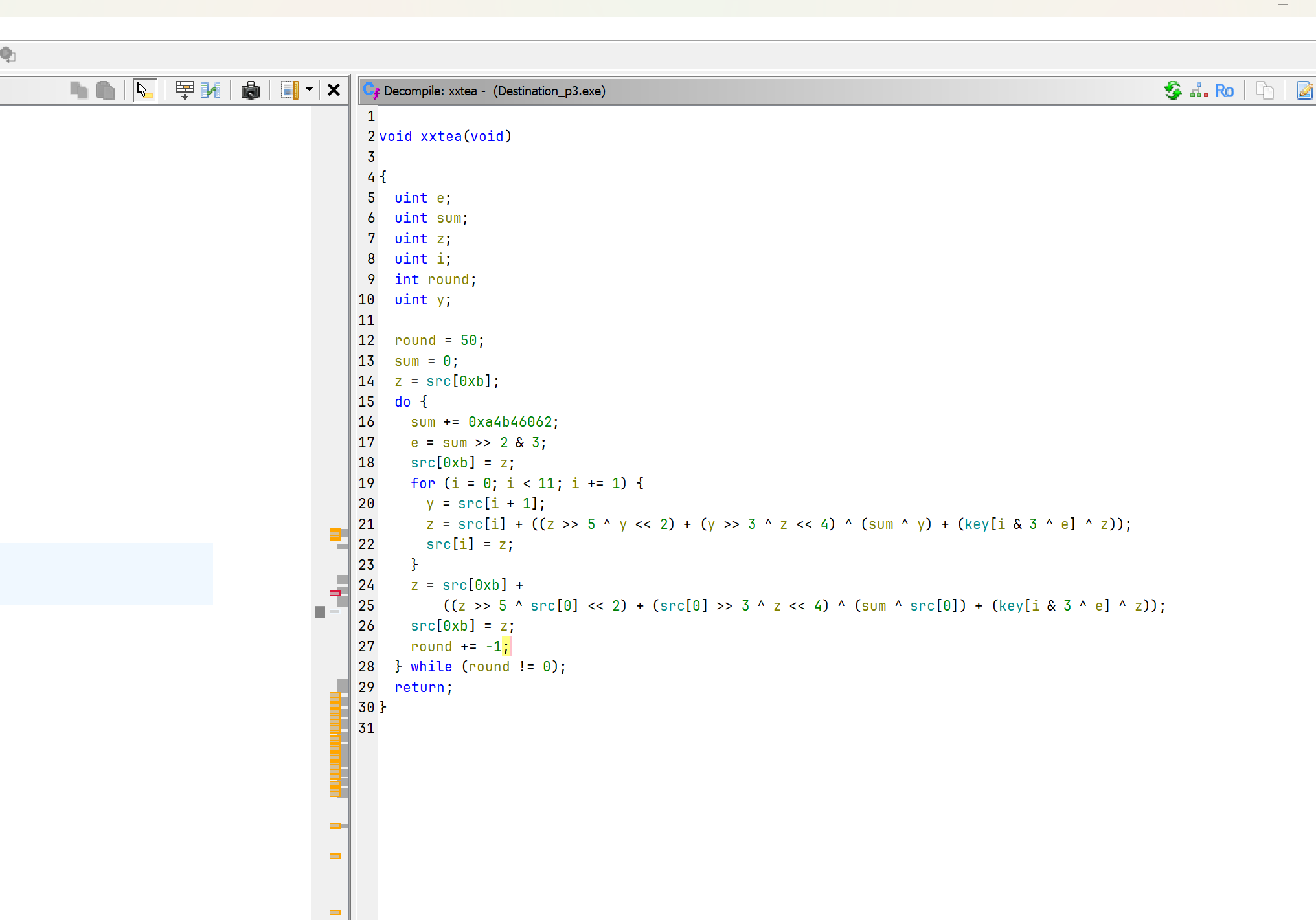Click the close panel button
Viewport: 1316px width, 920px height.
coord(334,91)
